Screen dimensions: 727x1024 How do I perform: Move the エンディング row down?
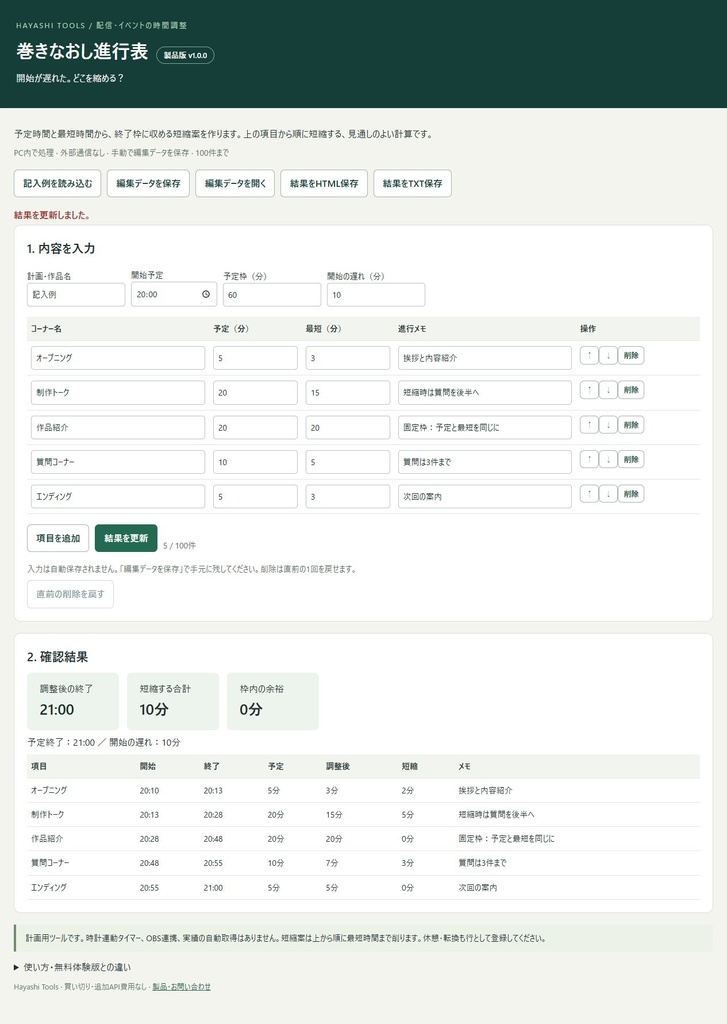coord(608,494)
